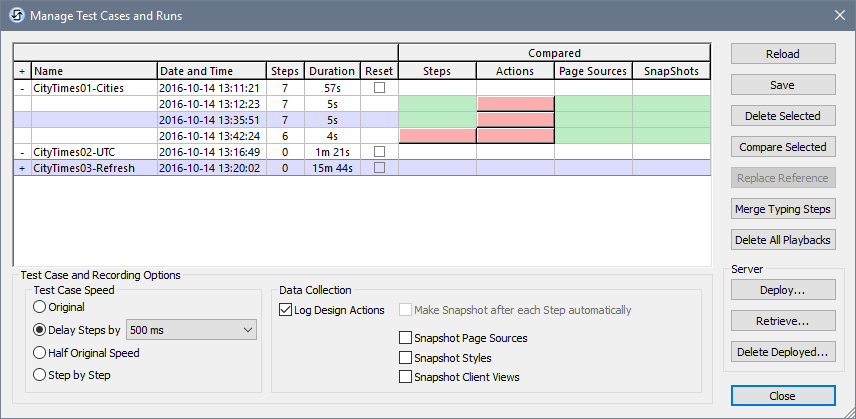
Task: Collapse the CityTimes02-UTC test case
Action: coord(22,152)
